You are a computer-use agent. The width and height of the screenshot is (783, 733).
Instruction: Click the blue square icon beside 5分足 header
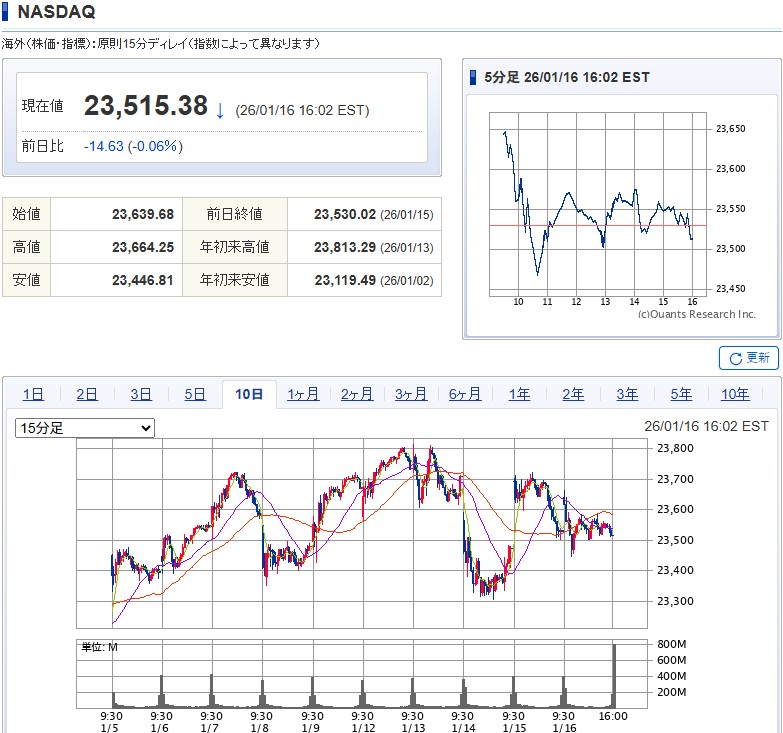coord(474,77)
